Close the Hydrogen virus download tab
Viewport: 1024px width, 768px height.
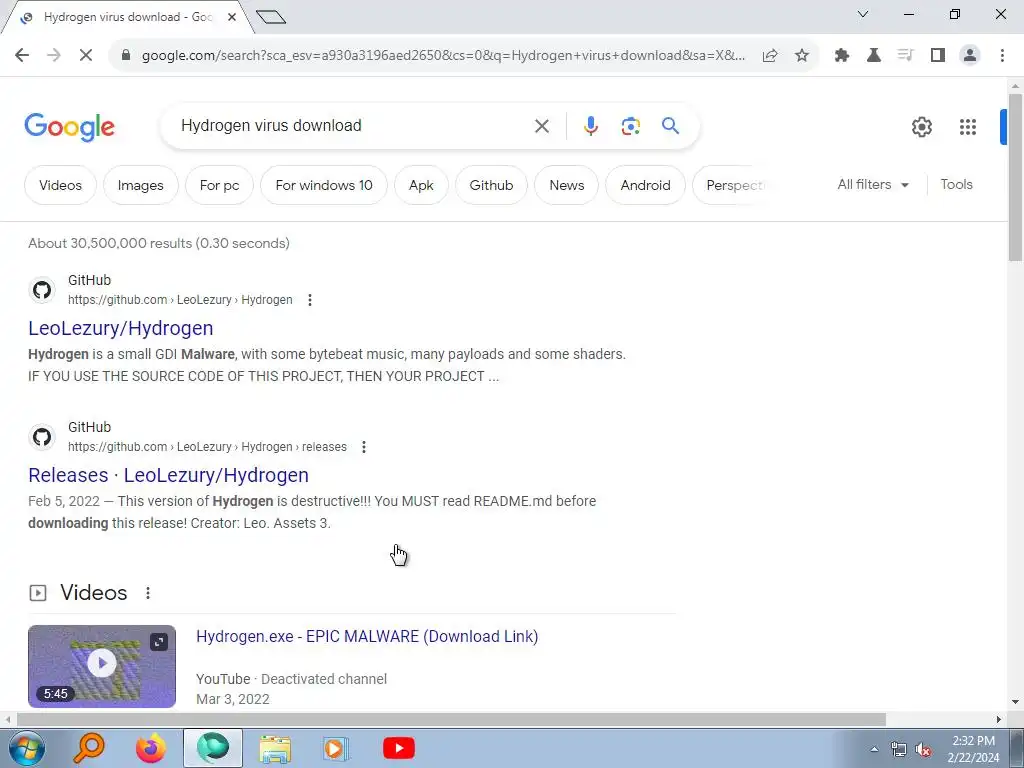(x=232, y=17)
